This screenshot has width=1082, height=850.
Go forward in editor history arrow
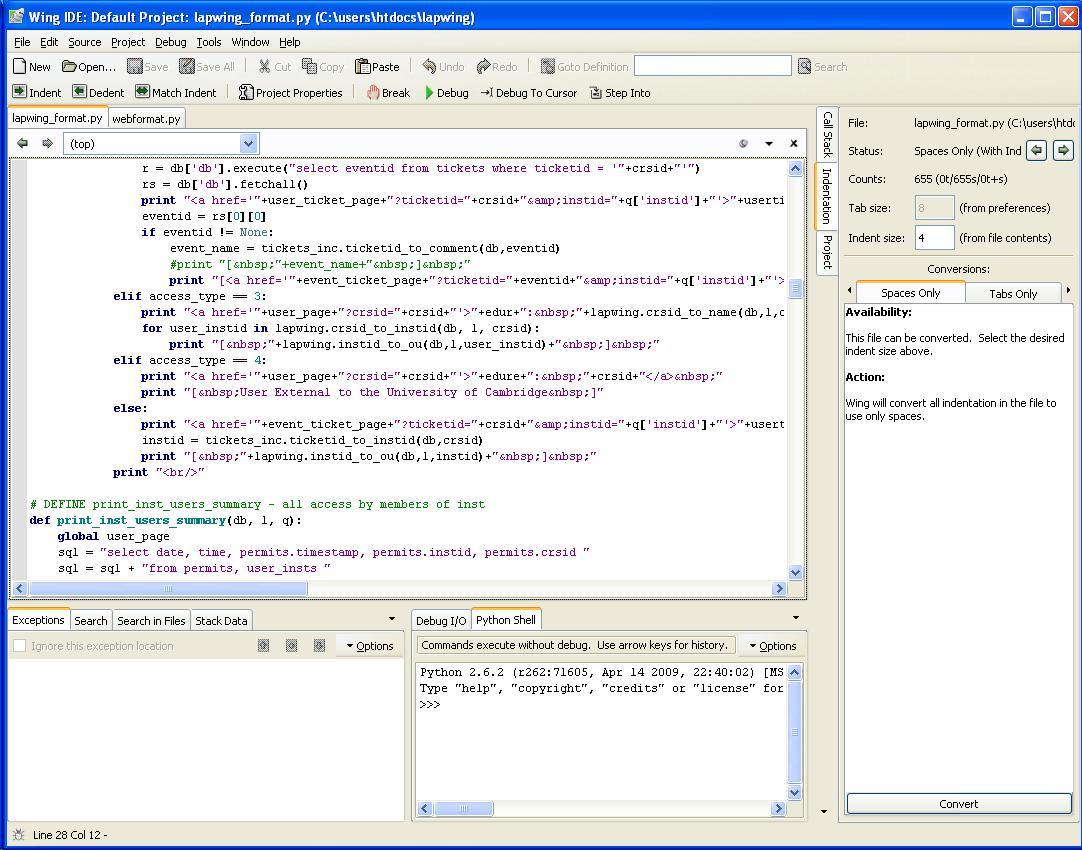[x=47, y=144]
